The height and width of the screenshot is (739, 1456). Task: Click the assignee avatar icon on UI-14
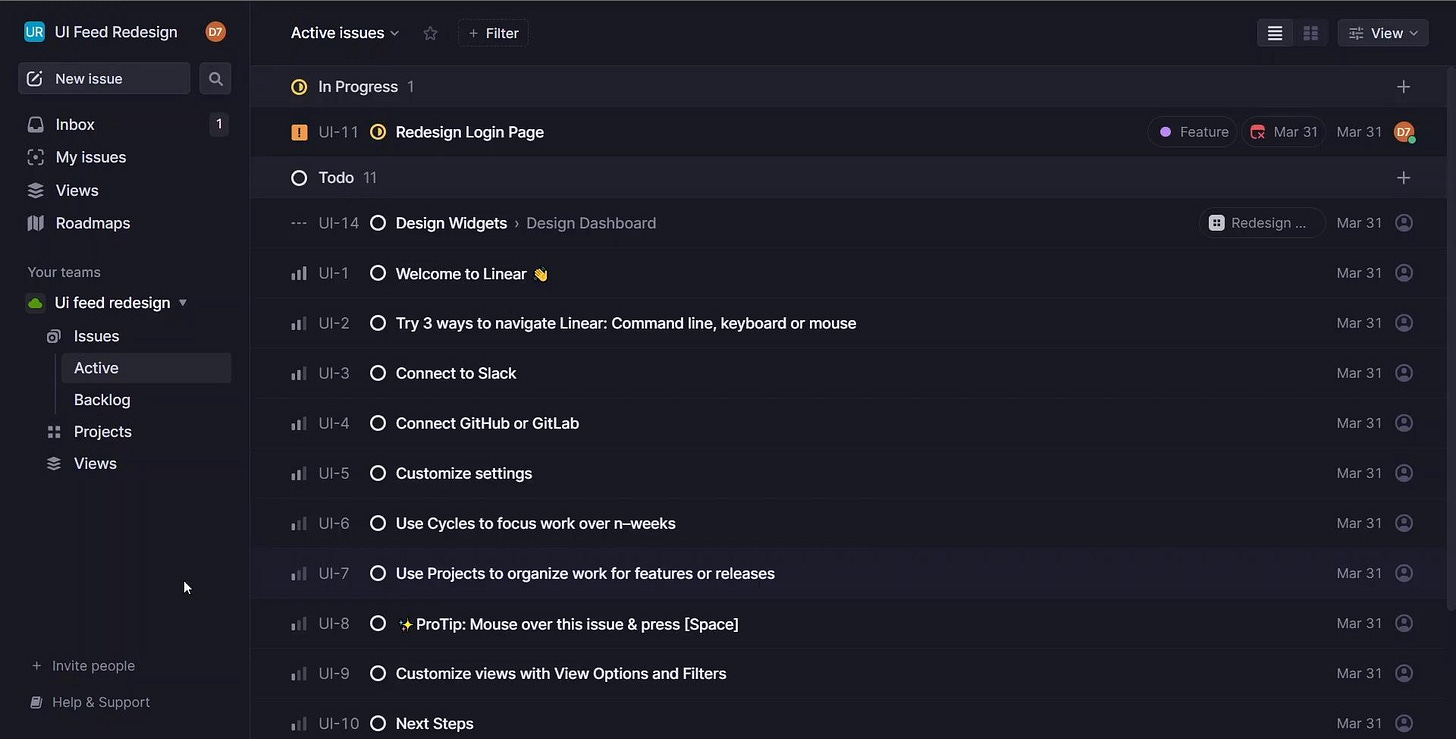(1403, 223)
